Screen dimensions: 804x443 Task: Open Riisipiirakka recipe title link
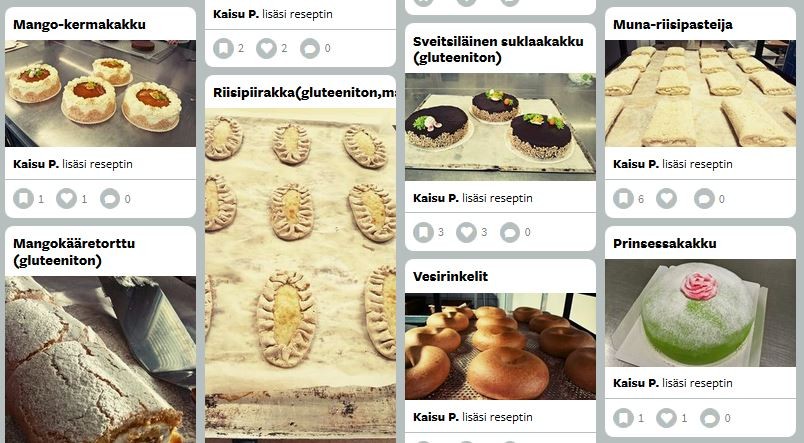[x=305, y=93]
